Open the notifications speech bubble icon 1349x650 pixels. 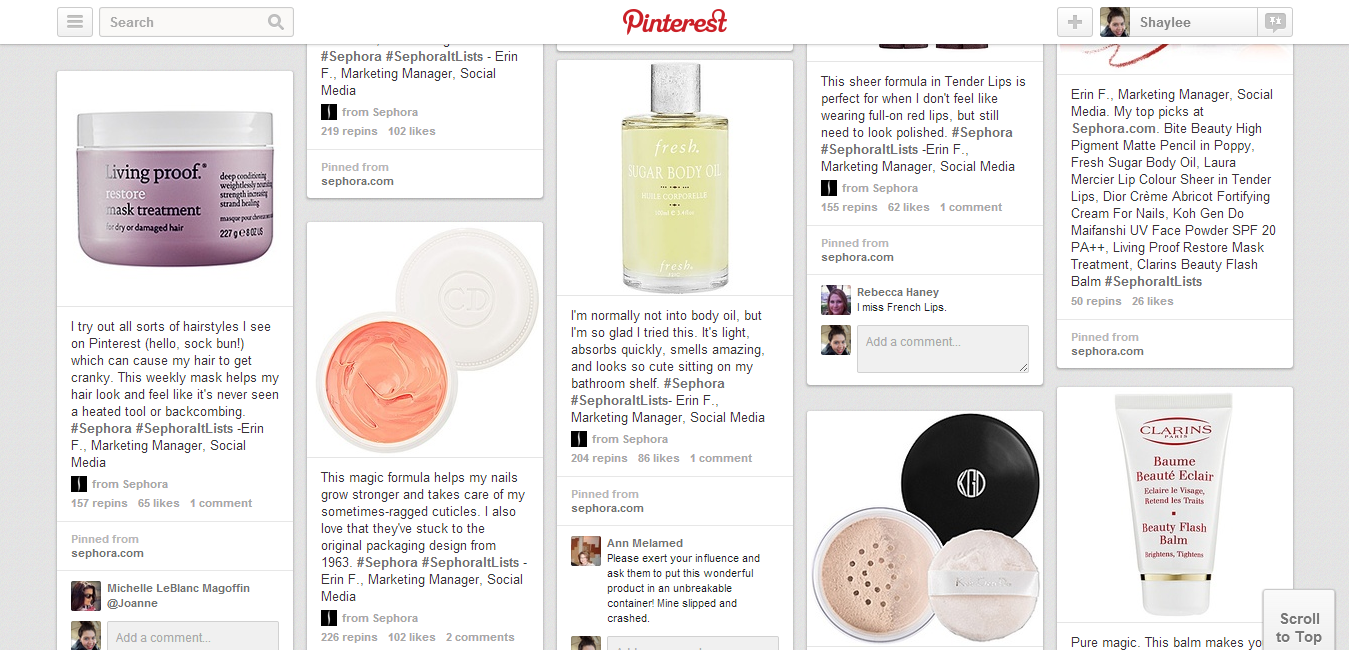pos(1275,22)
